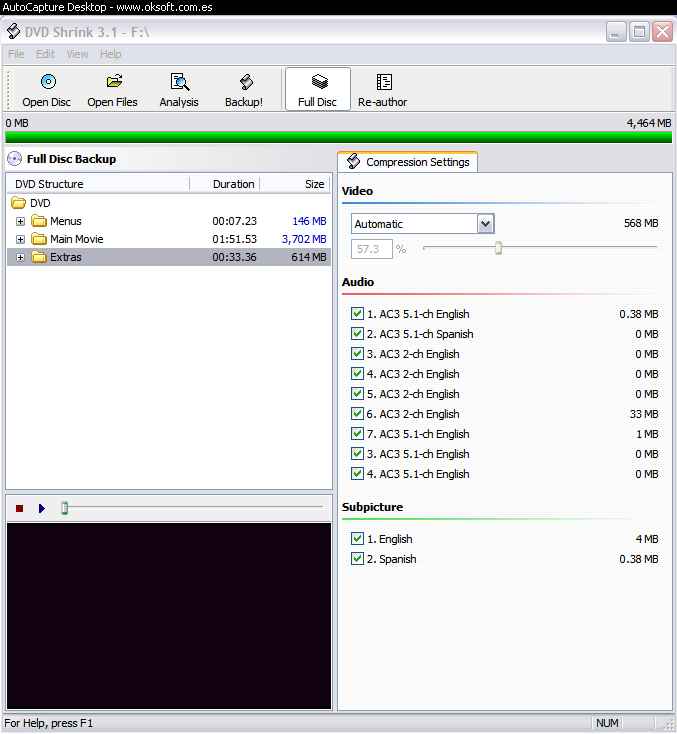677x734 pixels.
Task: Click the NUM status bar indicator
Action: [607, 723]
